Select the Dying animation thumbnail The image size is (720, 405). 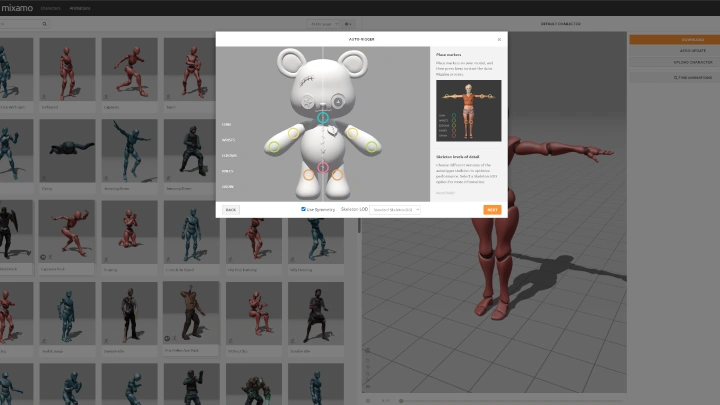(x=68, y=151)
